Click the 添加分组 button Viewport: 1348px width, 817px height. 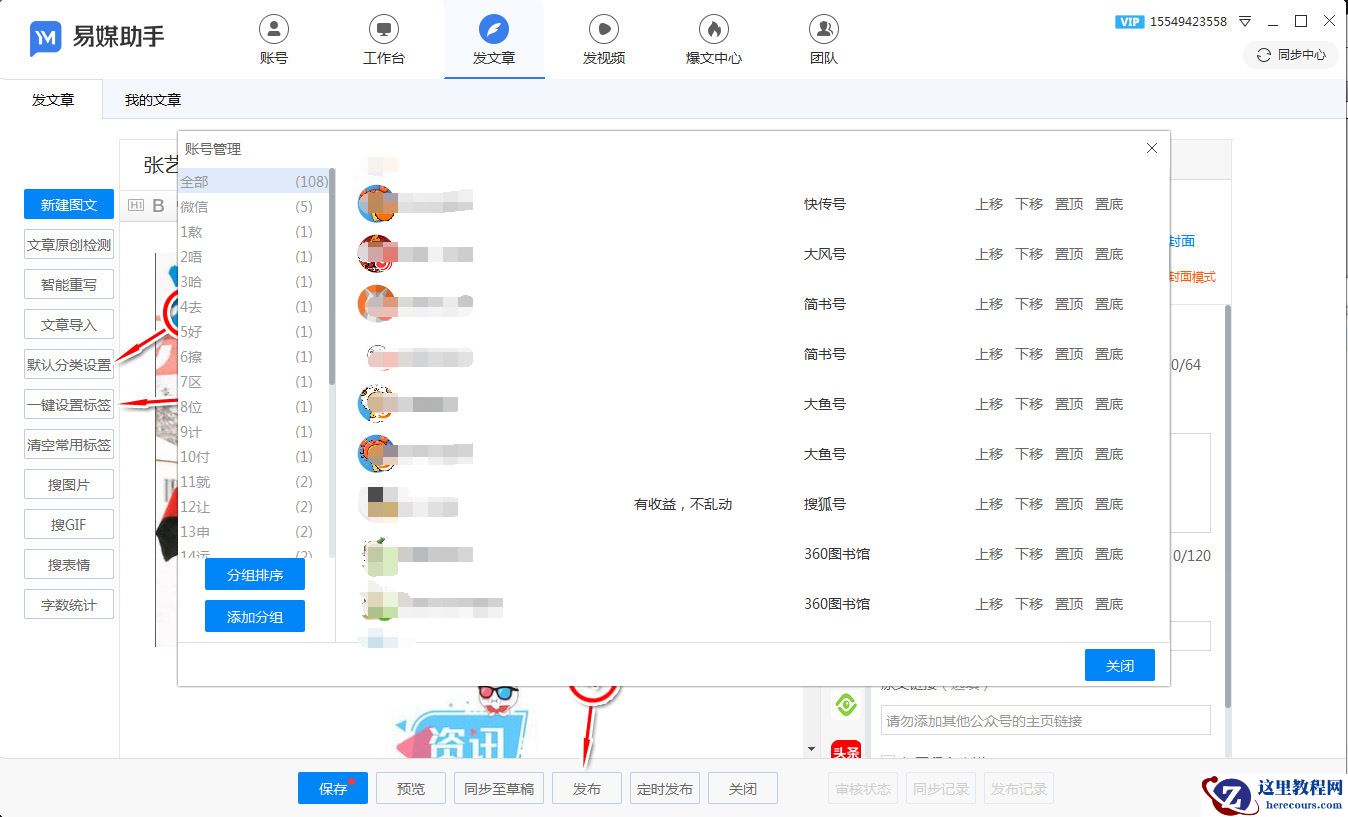click(255, 616)
